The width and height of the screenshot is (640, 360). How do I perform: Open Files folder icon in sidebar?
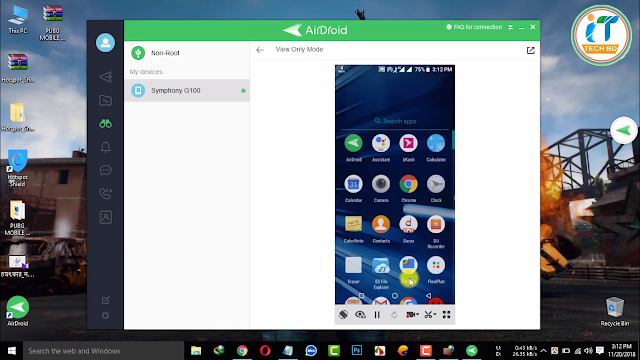click(x=105, y=100)
